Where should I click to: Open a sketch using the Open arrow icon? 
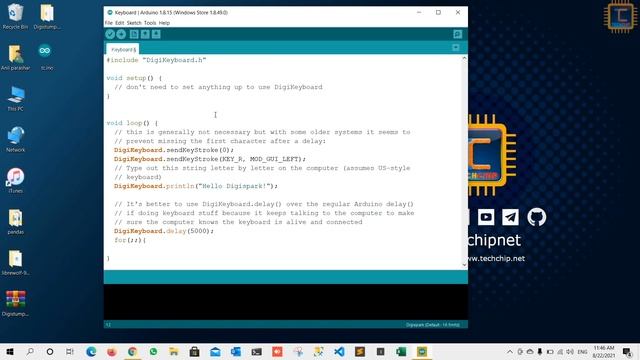(x=145, y=34)
